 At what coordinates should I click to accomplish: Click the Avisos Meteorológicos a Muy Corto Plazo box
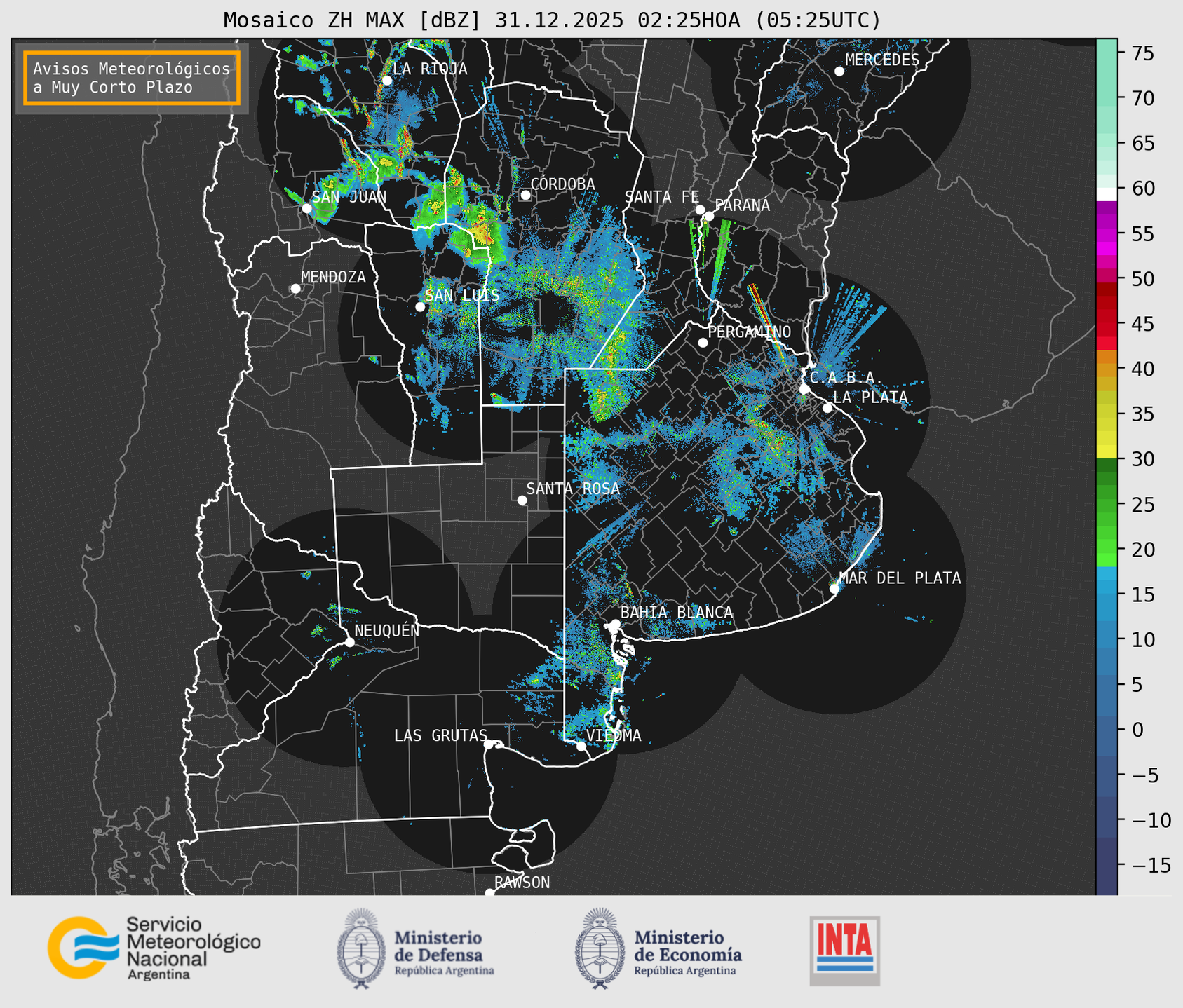pos(132,78)
